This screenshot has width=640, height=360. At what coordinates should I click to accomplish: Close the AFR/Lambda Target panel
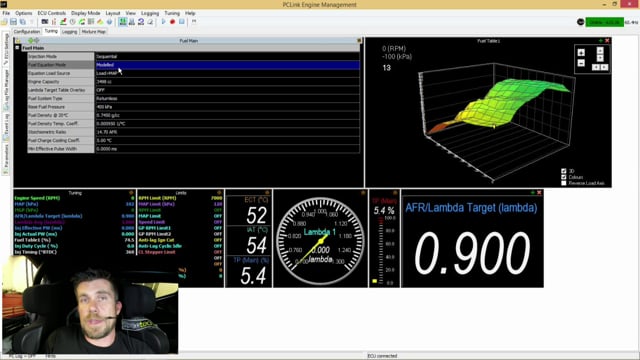point(539,192)
